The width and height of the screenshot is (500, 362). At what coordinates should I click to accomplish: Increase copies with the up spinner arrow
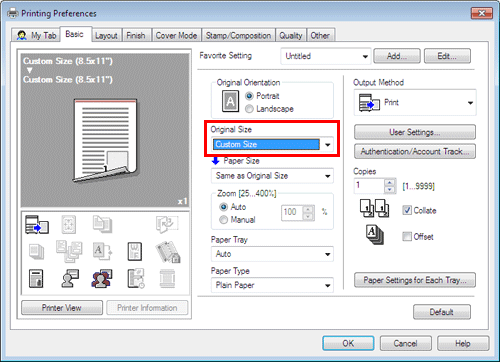coord(389,182)
